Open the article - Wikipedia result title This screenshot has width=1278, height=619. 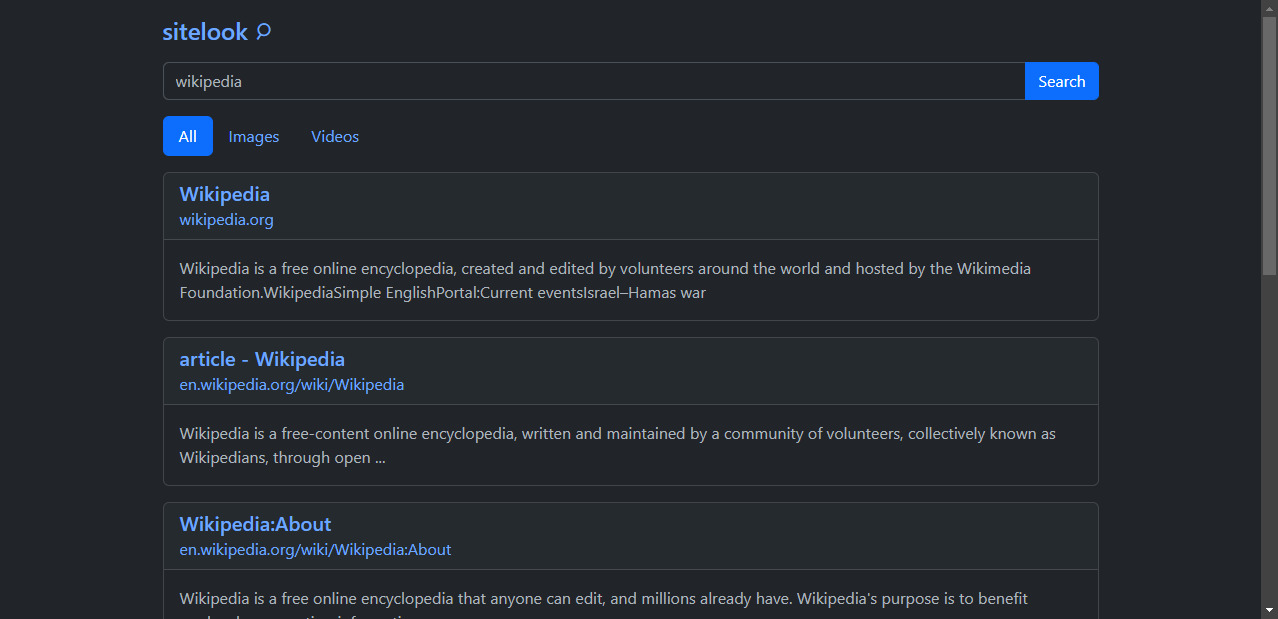[x=262, y=359]
